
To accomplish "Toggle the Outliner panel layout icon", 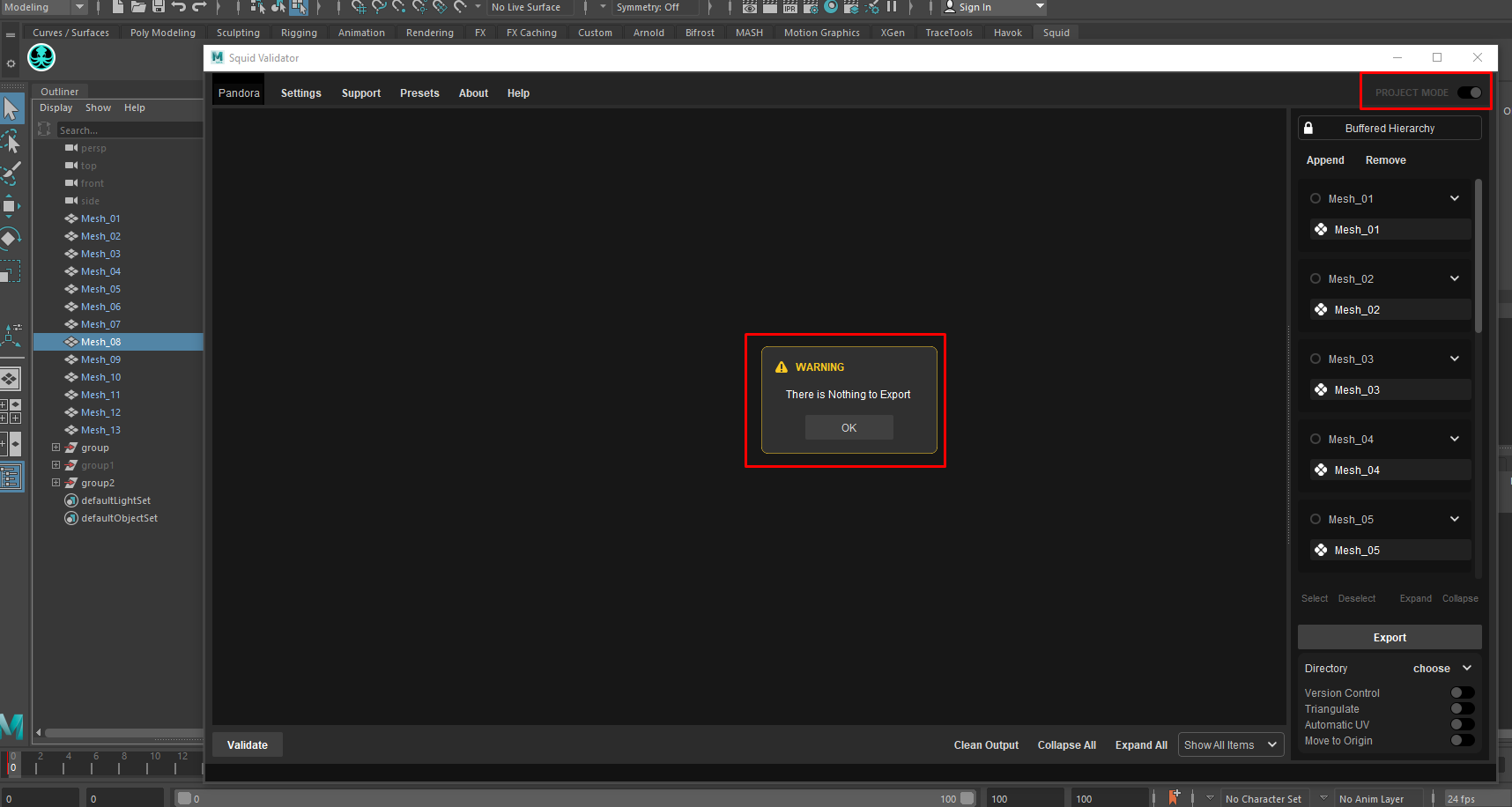I will click(x=11, y=478).
